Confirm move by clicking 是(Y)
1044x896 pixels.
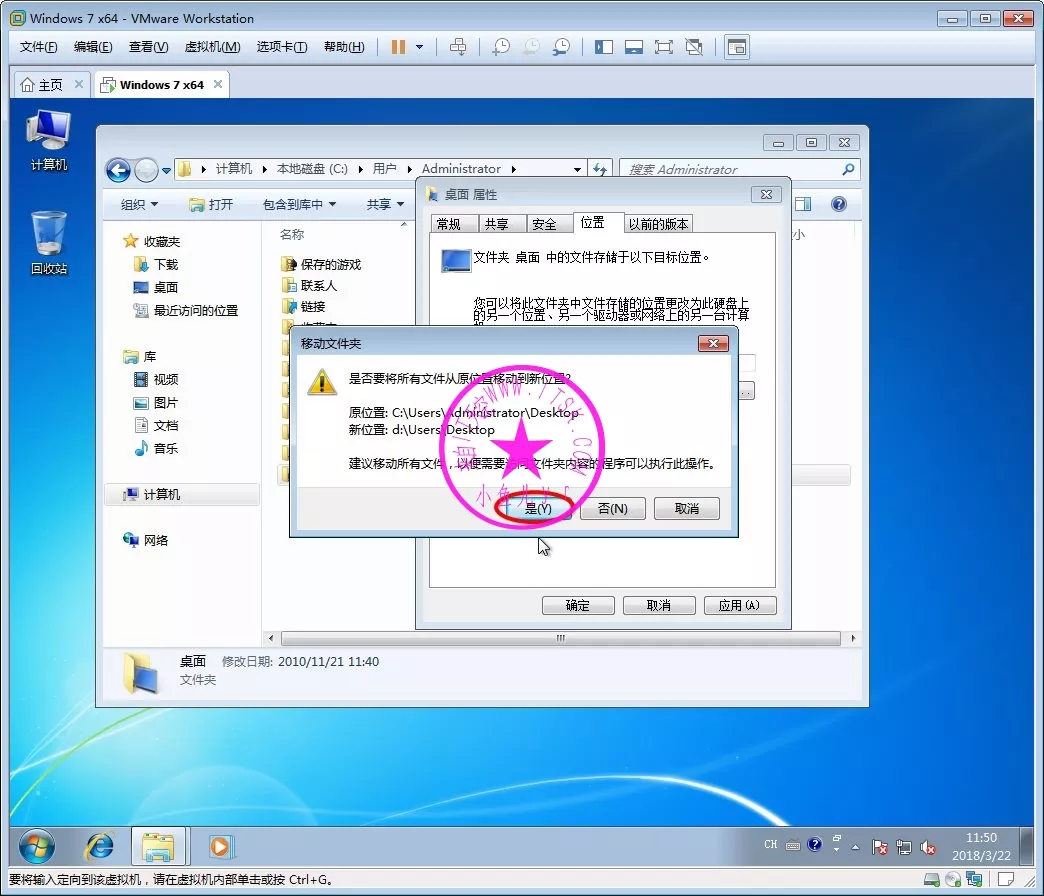click(x=537, y=508)
